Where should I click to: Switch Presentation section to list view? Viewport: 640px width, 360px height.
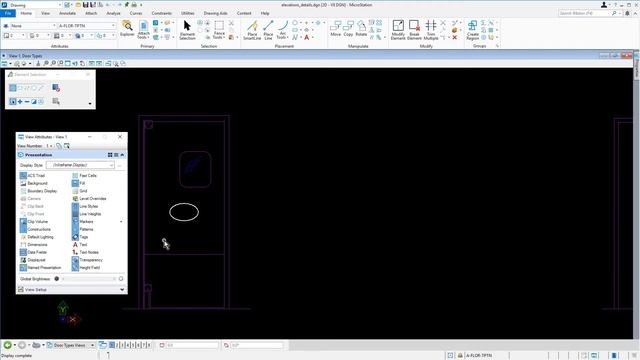click(116, 155)
